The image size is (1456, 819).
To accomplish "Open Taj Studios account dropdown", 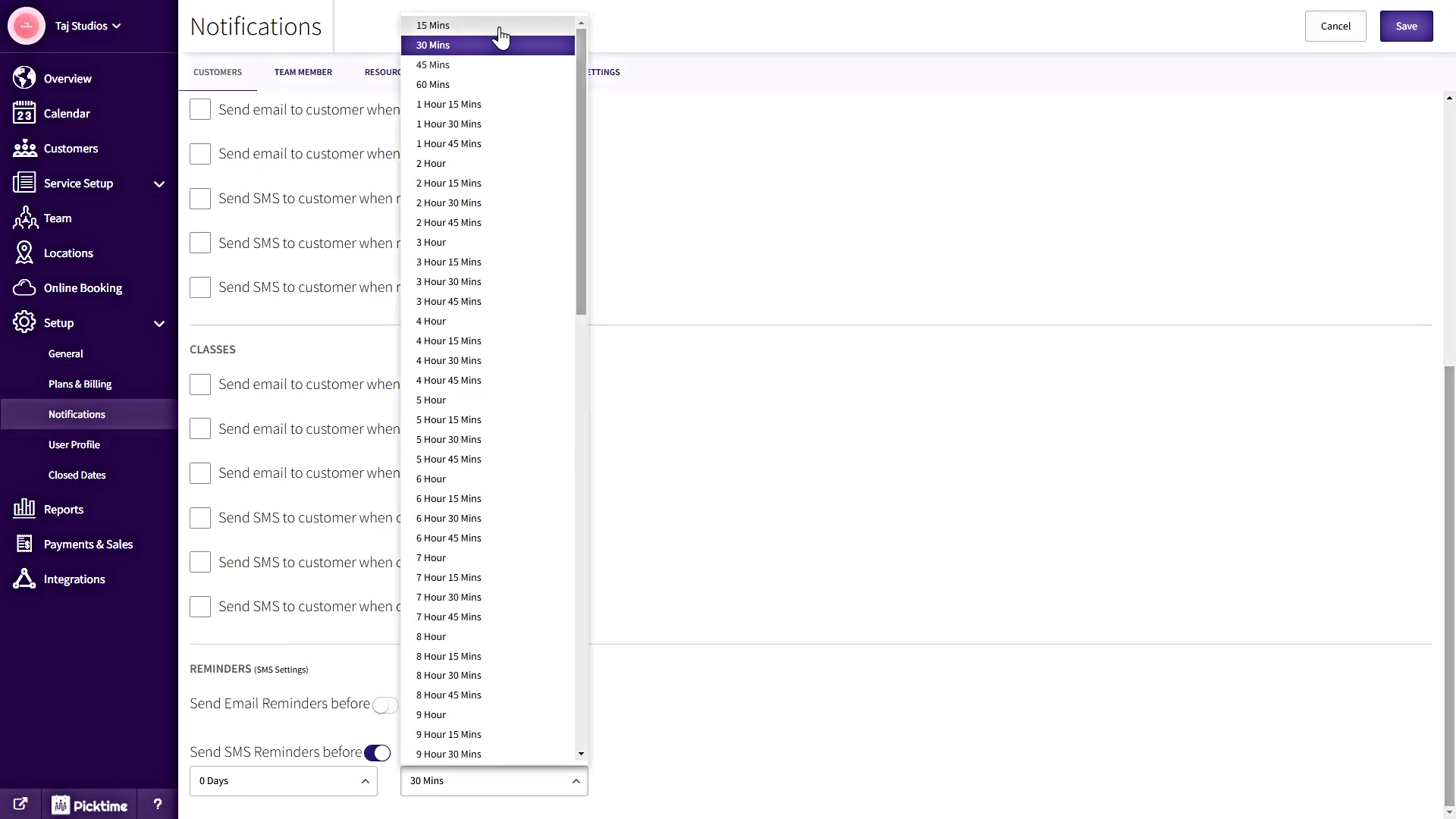I will [x=87, y=26].
